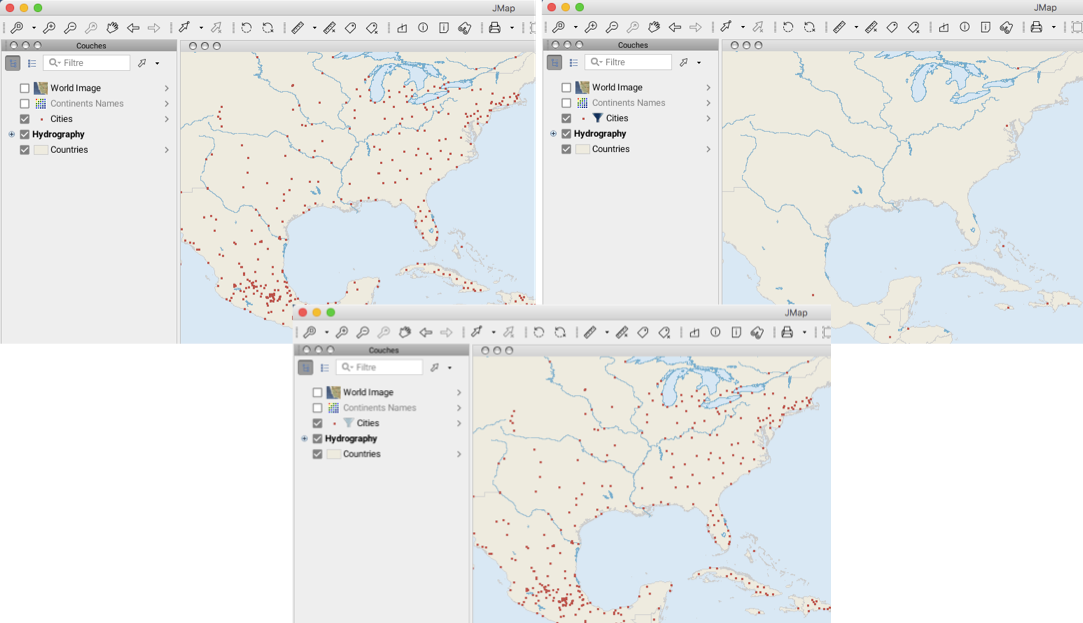Open print dropdown arrow in top-left window
This screenshot has width=1083, height=623.
pos(512,28)
